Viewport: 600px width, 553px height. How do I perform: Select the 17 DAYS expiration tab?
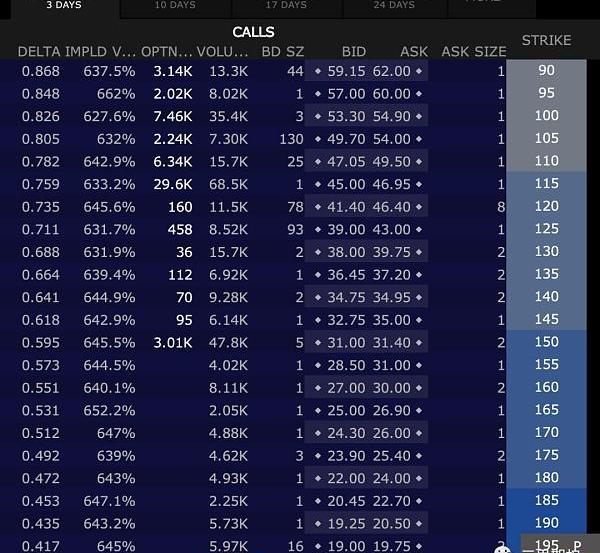tap(286, 6)
